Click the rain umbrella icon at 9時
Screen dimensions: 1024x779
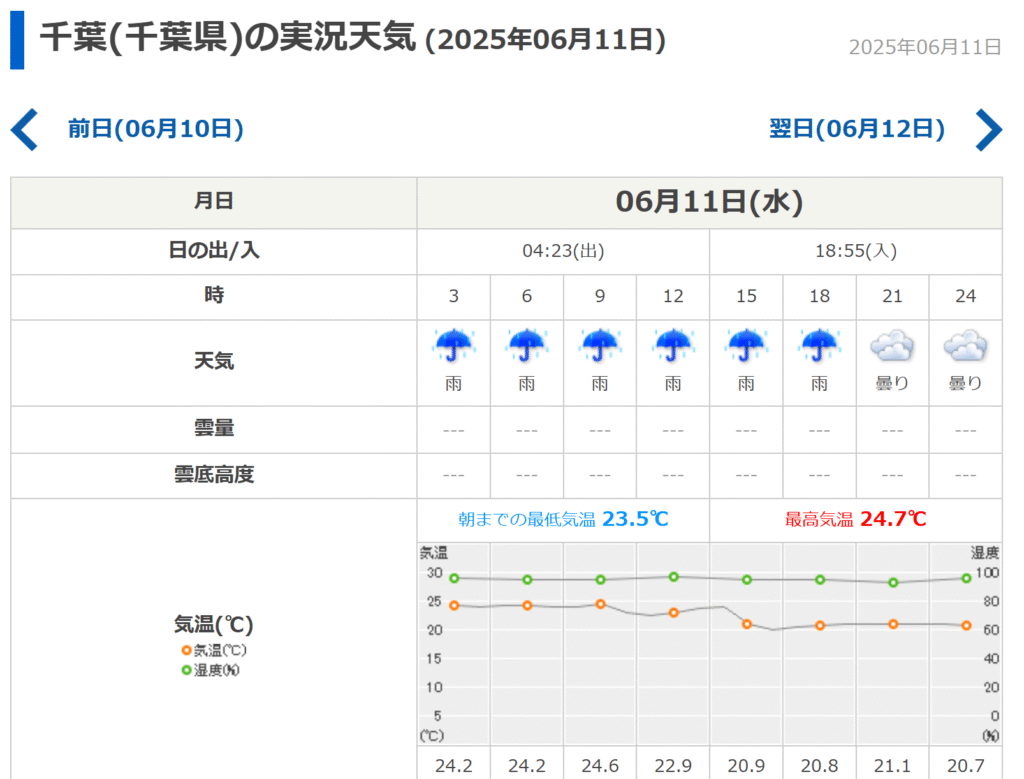click(x=600, y=345)
